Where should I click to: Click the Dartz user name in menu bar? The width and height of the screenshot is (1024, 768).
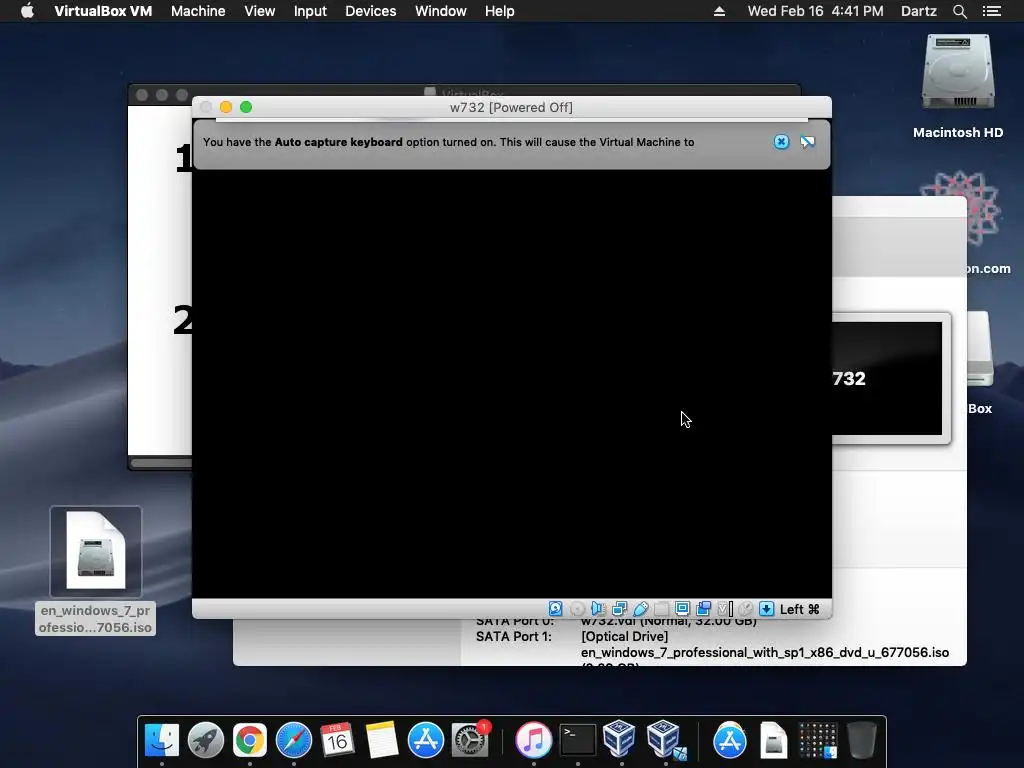pos(918,11)
